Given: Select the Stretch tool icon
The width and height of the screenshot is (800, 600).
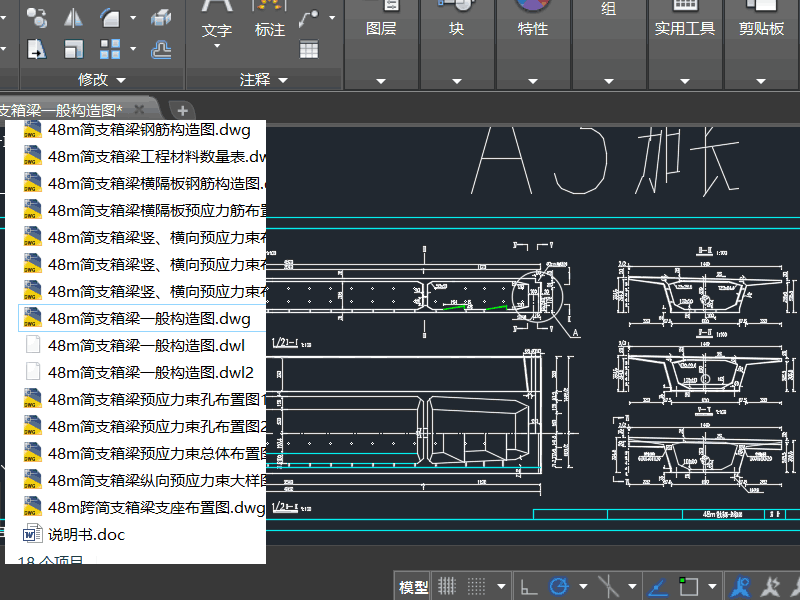Looking at the screenshot, I should 37,49.
